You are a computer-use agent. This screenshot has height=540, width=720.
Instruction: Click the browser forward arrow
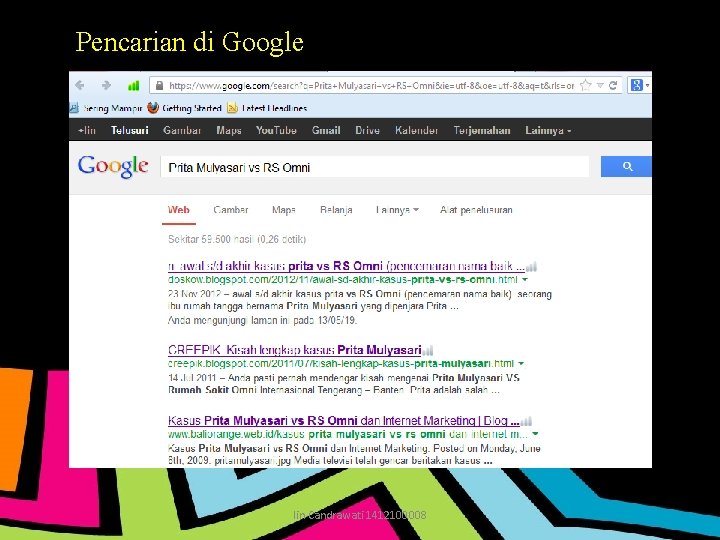point(106,85)
